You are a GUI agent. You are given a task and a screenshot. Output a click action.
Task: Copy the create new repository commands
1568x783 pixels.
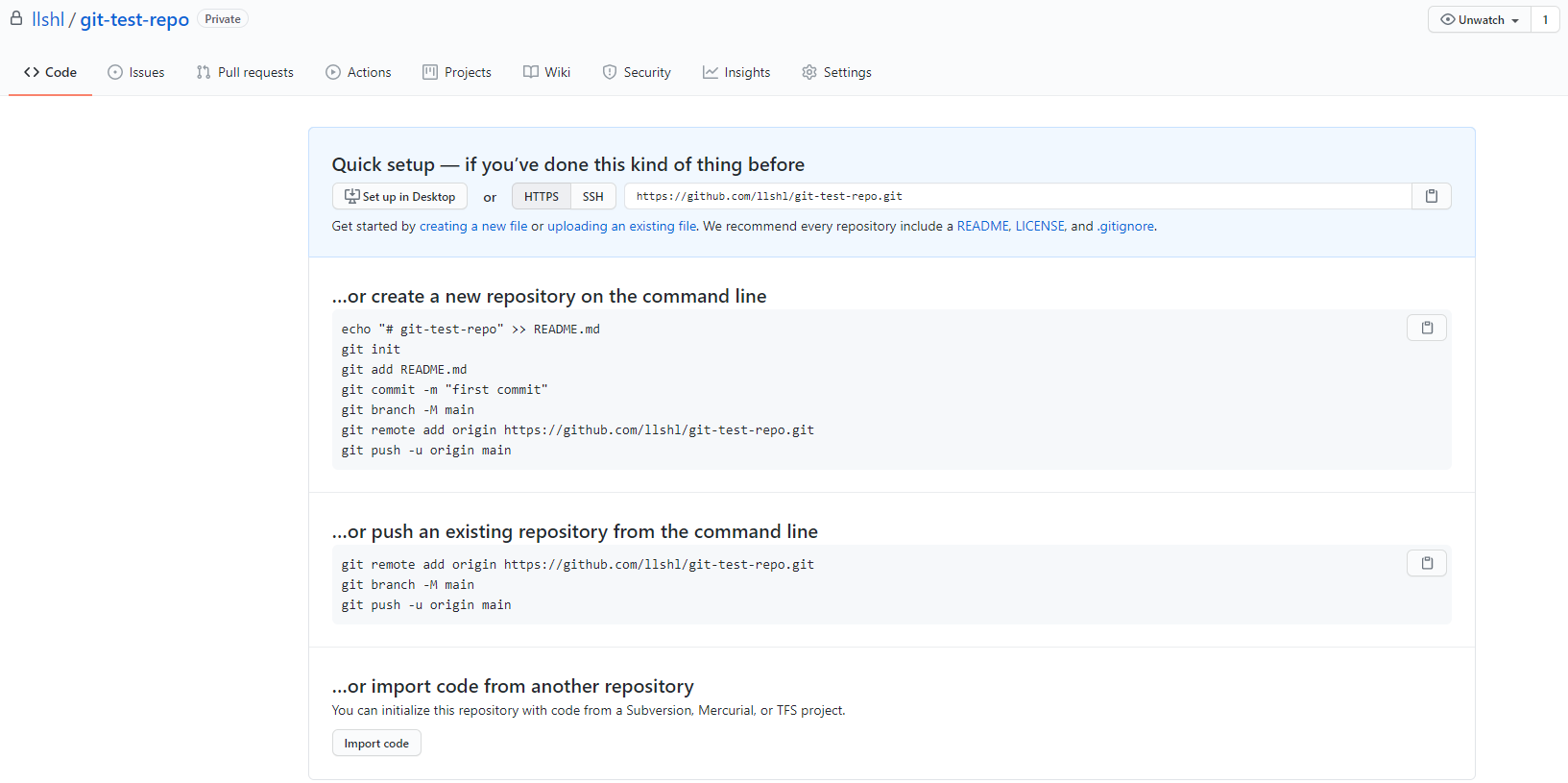click(1427, 328)
